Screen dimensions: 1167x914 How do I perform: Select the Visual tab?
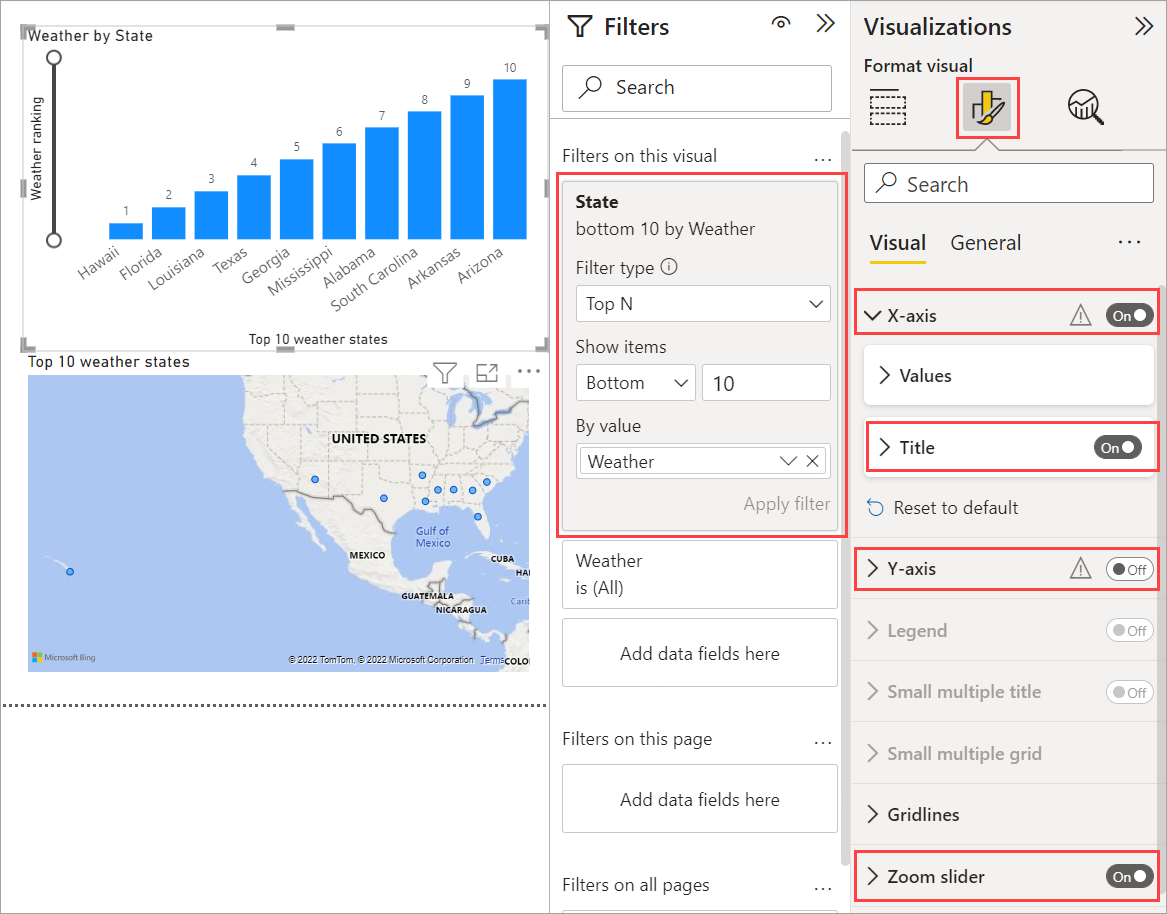897,243
